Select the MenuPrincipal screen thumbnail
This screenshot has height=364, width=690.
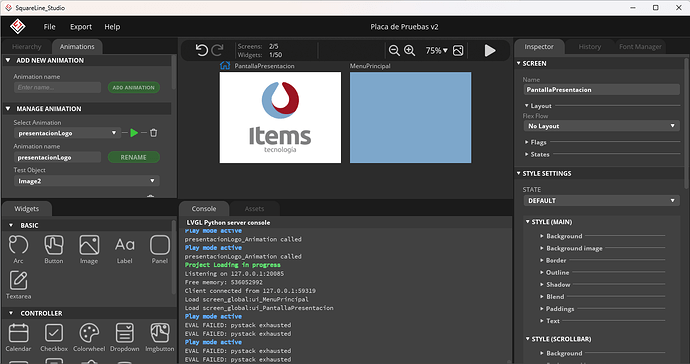pyautogui.click(x=411, y=118)
